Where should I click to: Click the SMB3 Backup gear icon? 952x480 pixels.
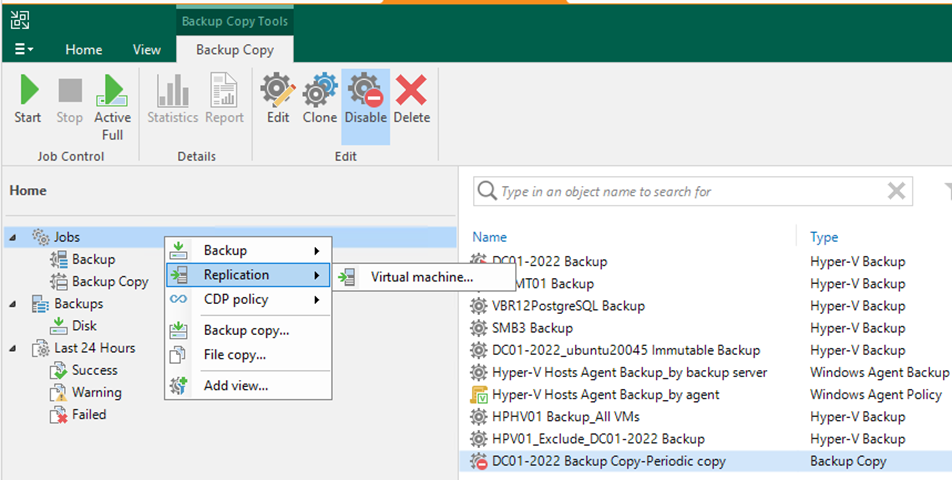tap(479, 328)
